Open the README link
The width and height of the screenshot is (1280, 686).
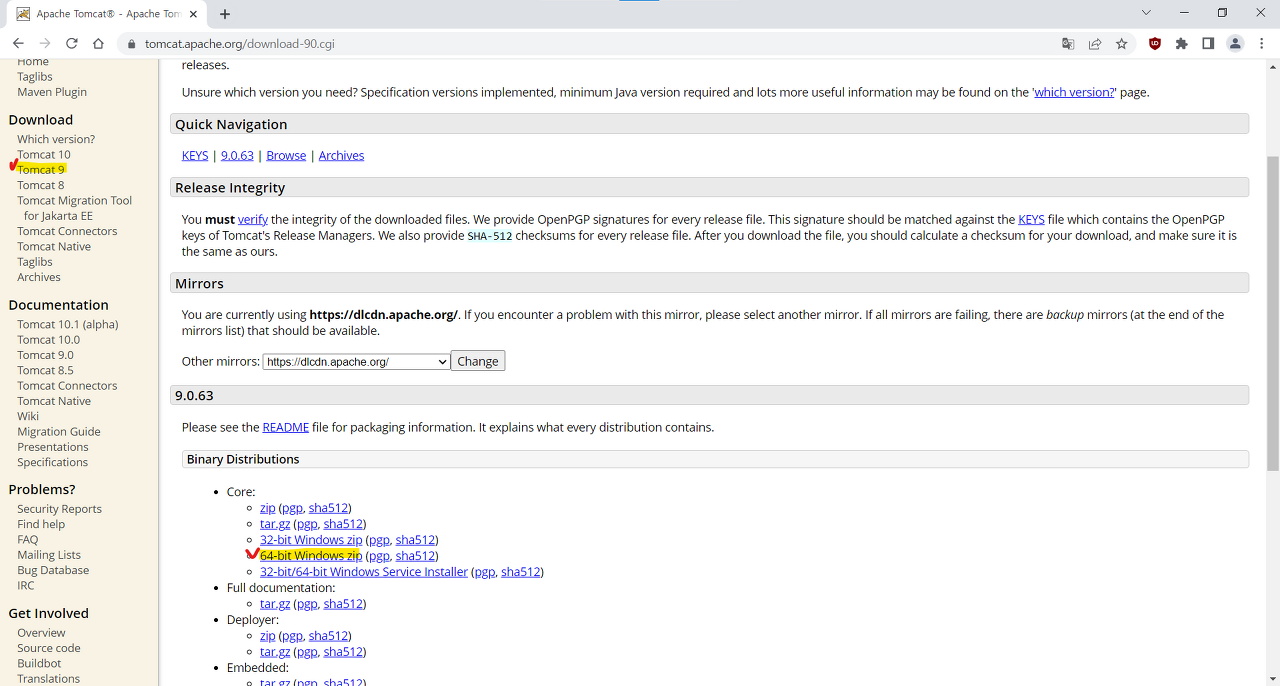286,427
